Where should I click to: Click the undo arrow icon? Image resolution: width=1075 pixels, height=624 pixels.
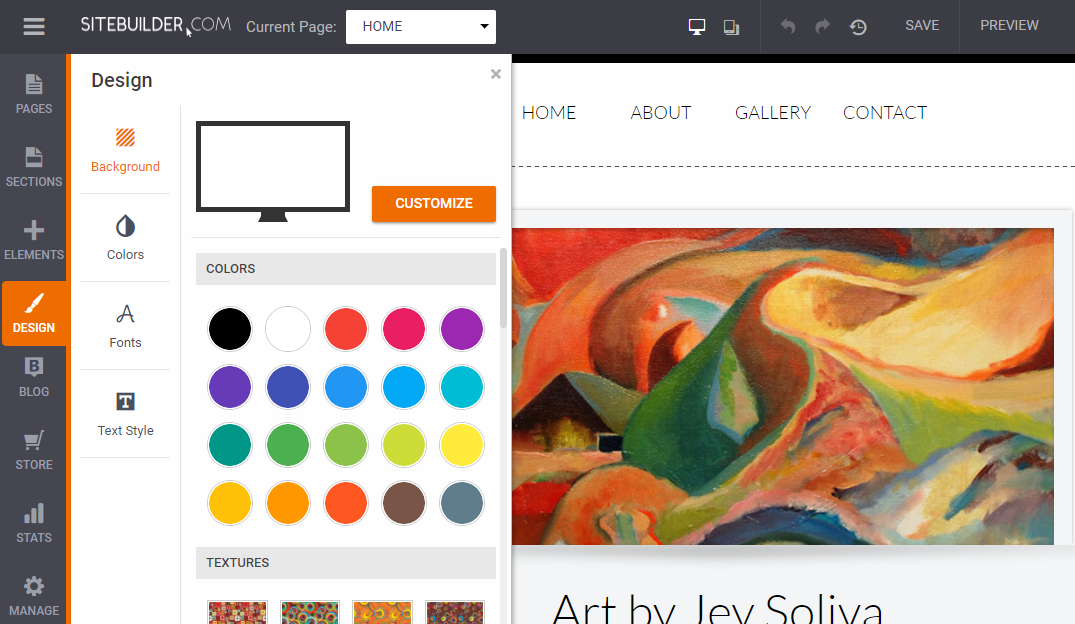[788, 27]
